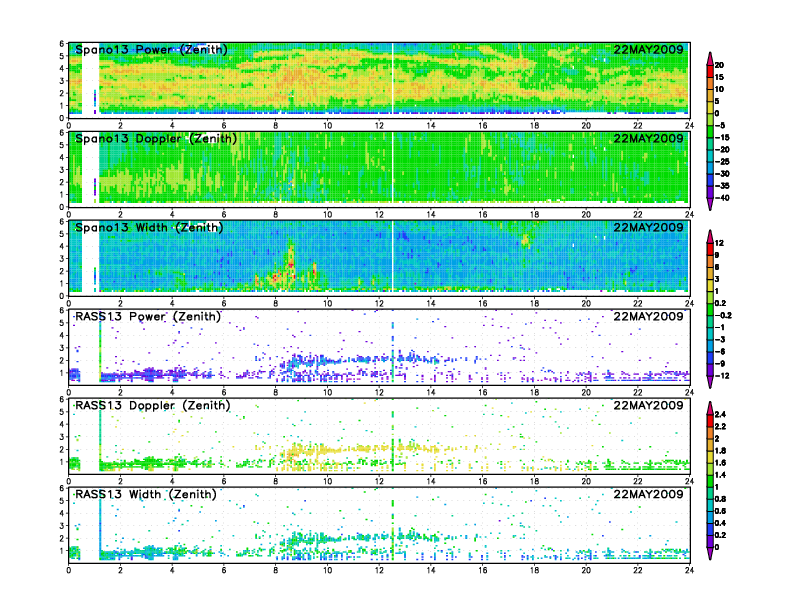Click hour tick '2' under the RASS13 Width panel
The width and height of the screenshot is (792, 612).
tap(120, 570)
